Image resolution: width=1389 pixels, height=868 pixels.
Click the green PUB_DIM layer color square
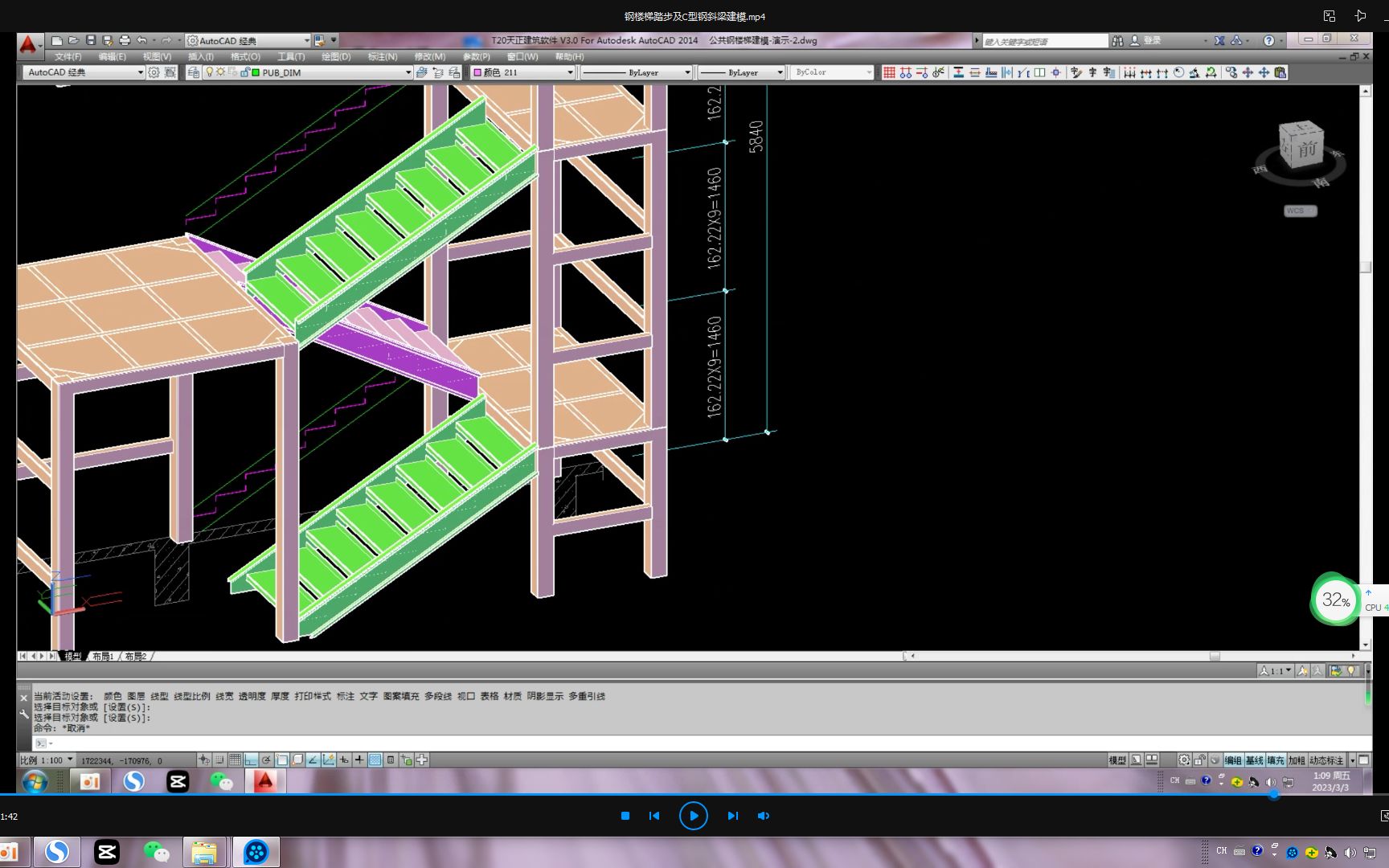pyautogui.click(x=256, y=72)
